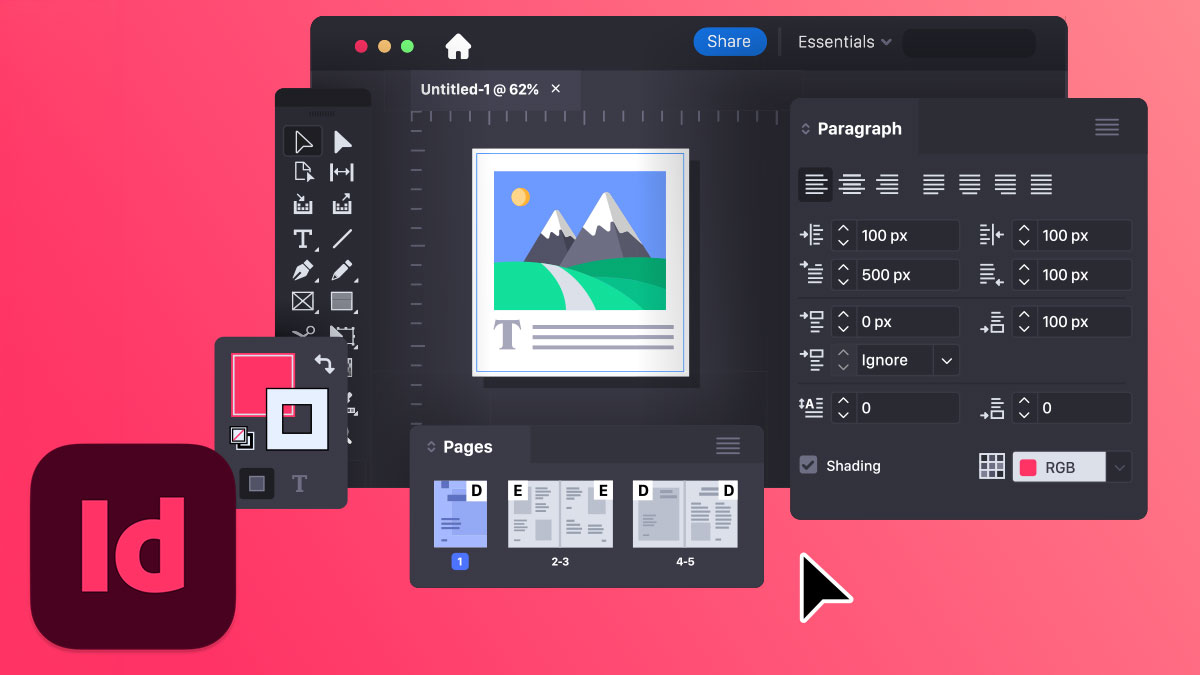Click the Ignore value box
Viewport: 1200px width, 675px height.
(895, 360)
